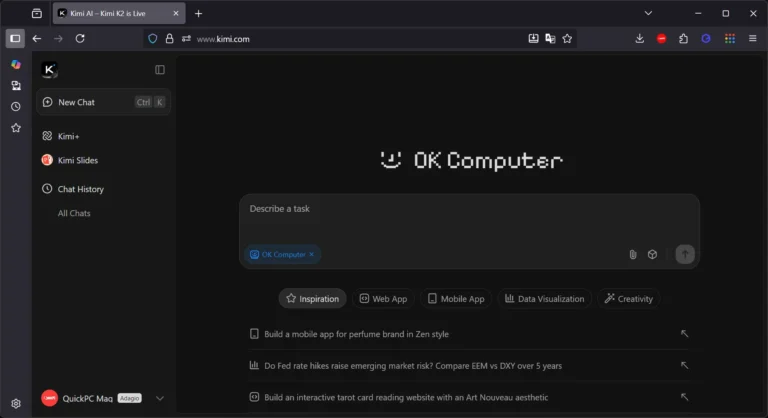Open bookmarks star in browser sidebar
Viewport: 768px width, 418px height.
click(x=16, y=128)
